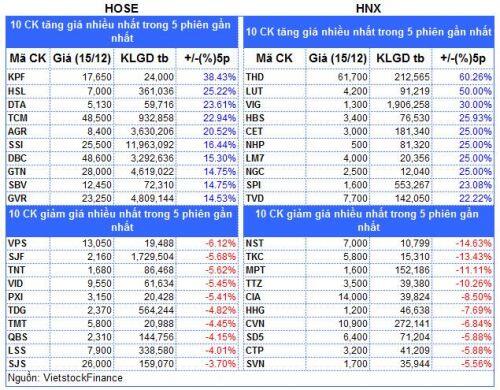Click the 60.26% gain for THD
Viewport: 500px width, 390px height.
coord(475,77)
